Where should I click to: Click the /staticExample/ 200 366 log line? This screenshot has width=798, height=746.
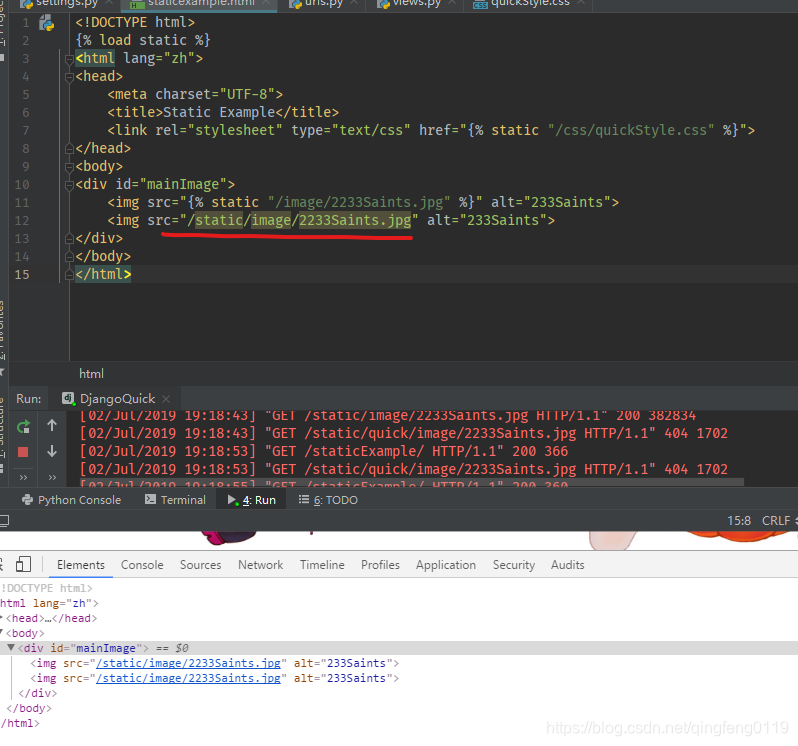[324, 451]
